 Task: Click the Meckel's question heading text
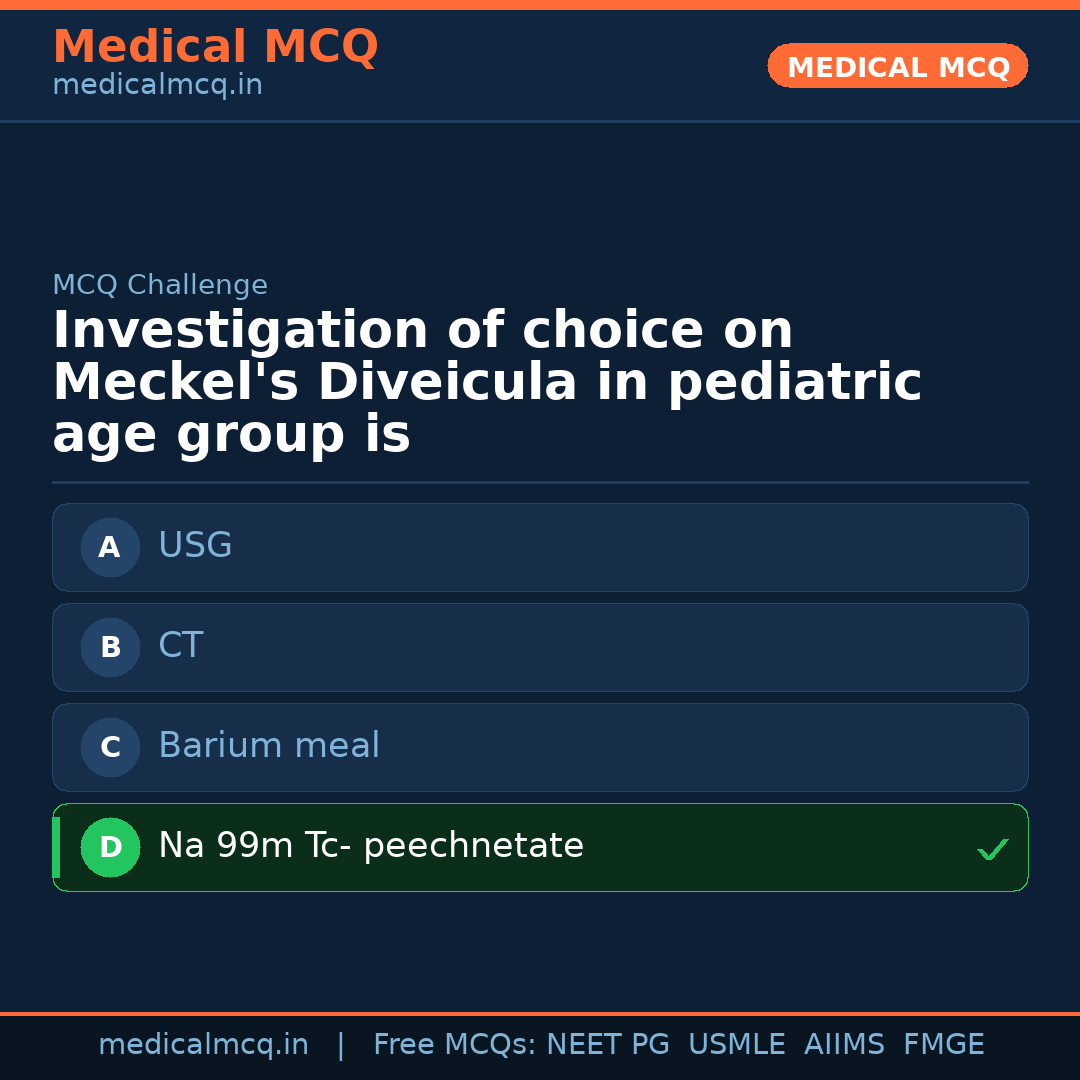click(x=486, y=383)
